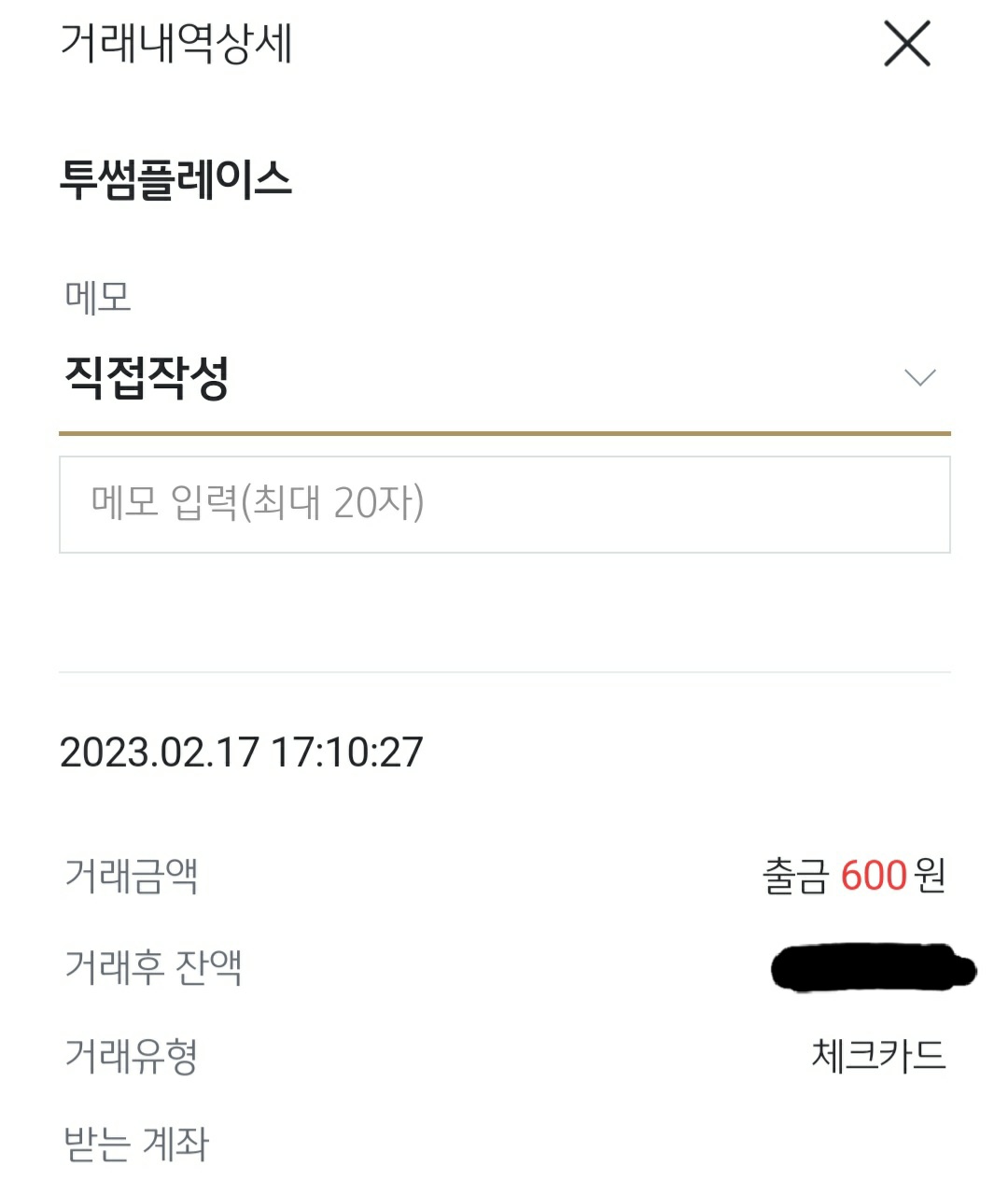Open the 직접작성 memo dropdown
The width and height of the screenshot is (1008, 1194).
(x=147, y=378)
